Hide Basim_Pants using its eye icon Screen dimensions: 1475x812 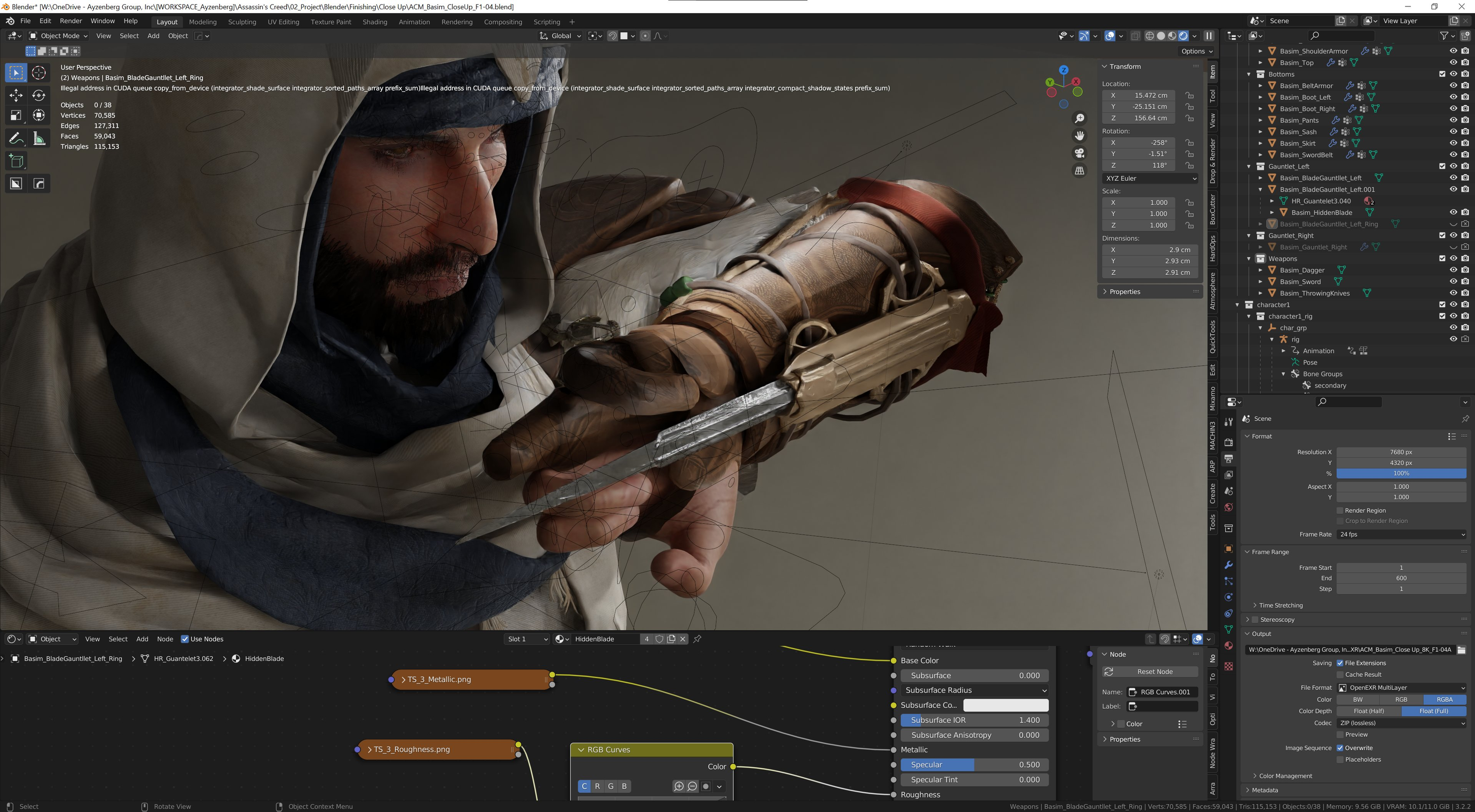click(1453, 120)
